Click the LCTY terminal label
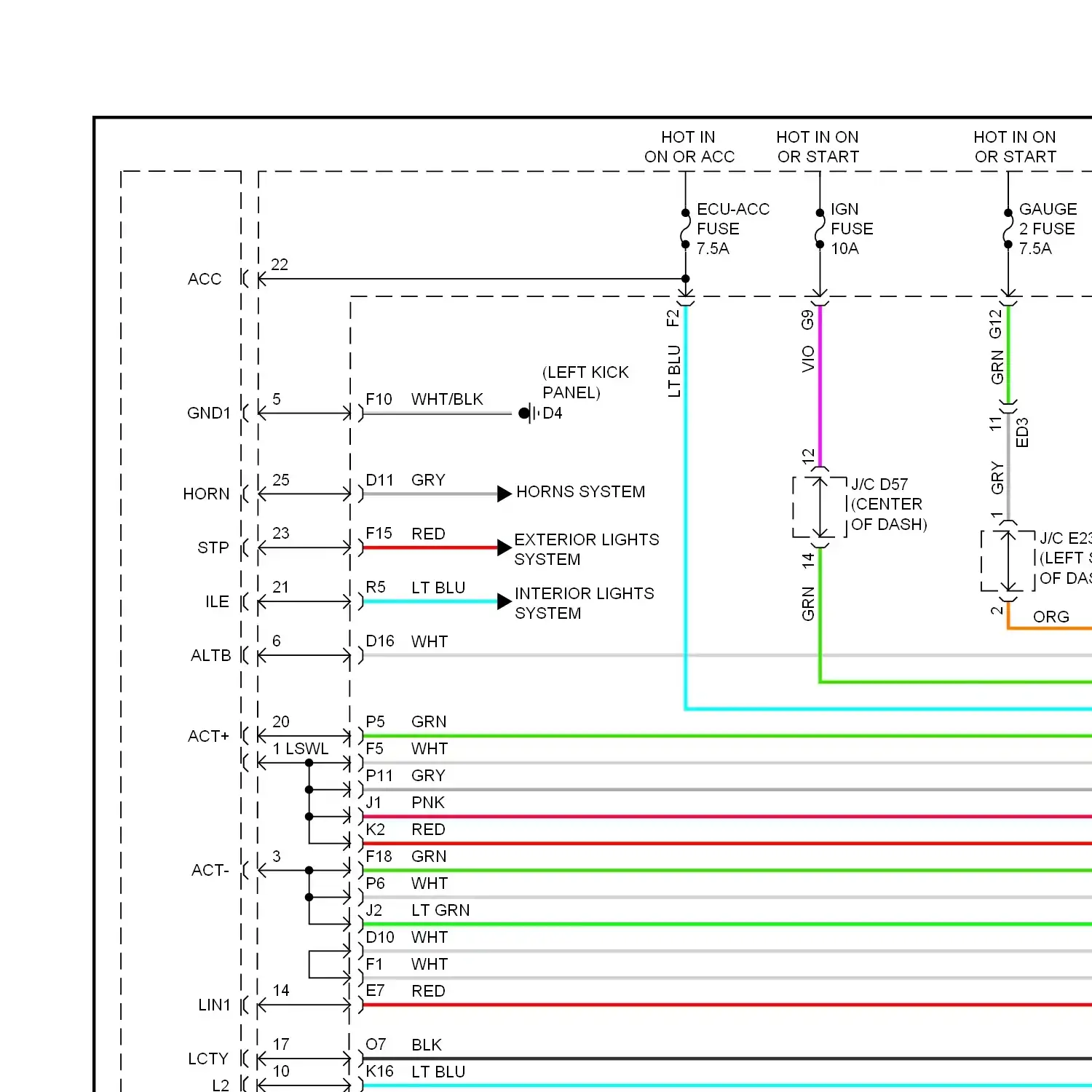 pyautogui.click(x=208, y=1059)
